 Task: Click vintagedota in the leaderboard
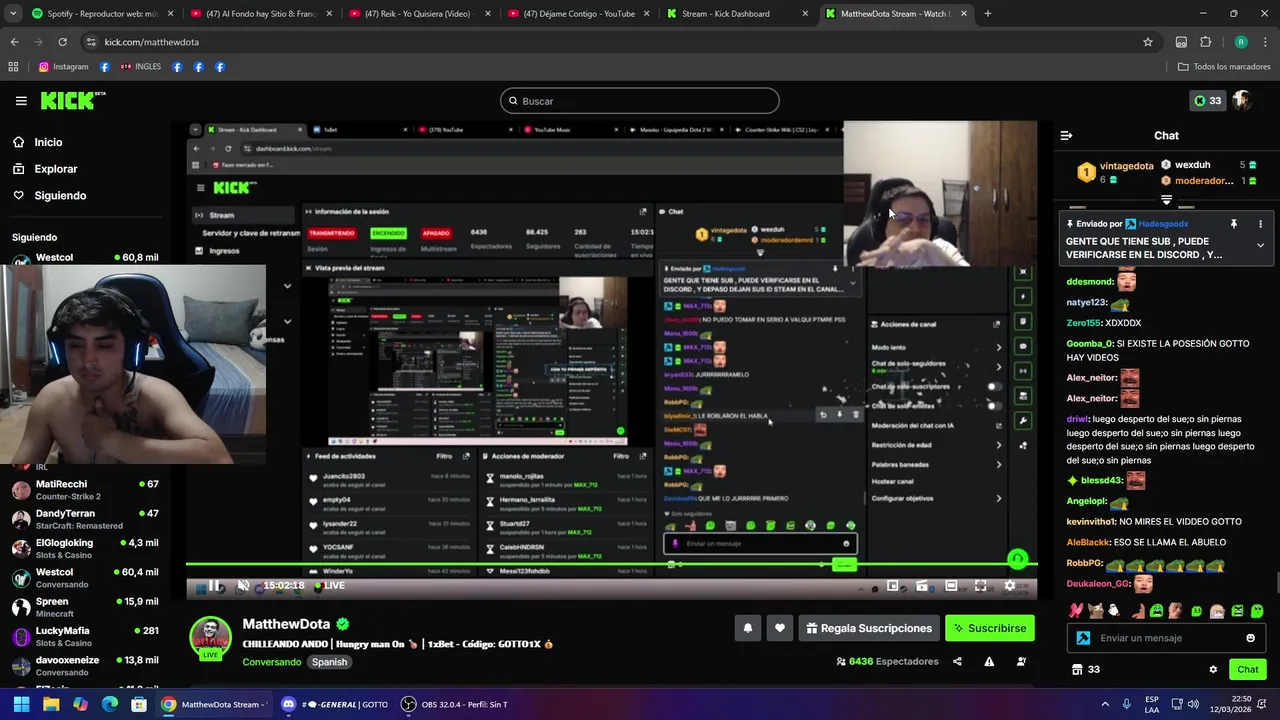1127,166
